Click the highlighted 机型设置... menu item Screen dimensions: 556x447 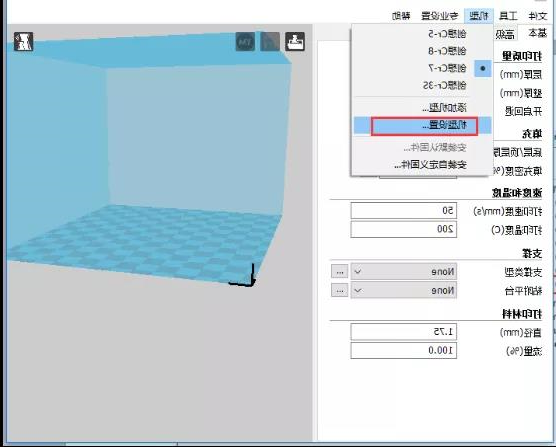coord(423,125)
